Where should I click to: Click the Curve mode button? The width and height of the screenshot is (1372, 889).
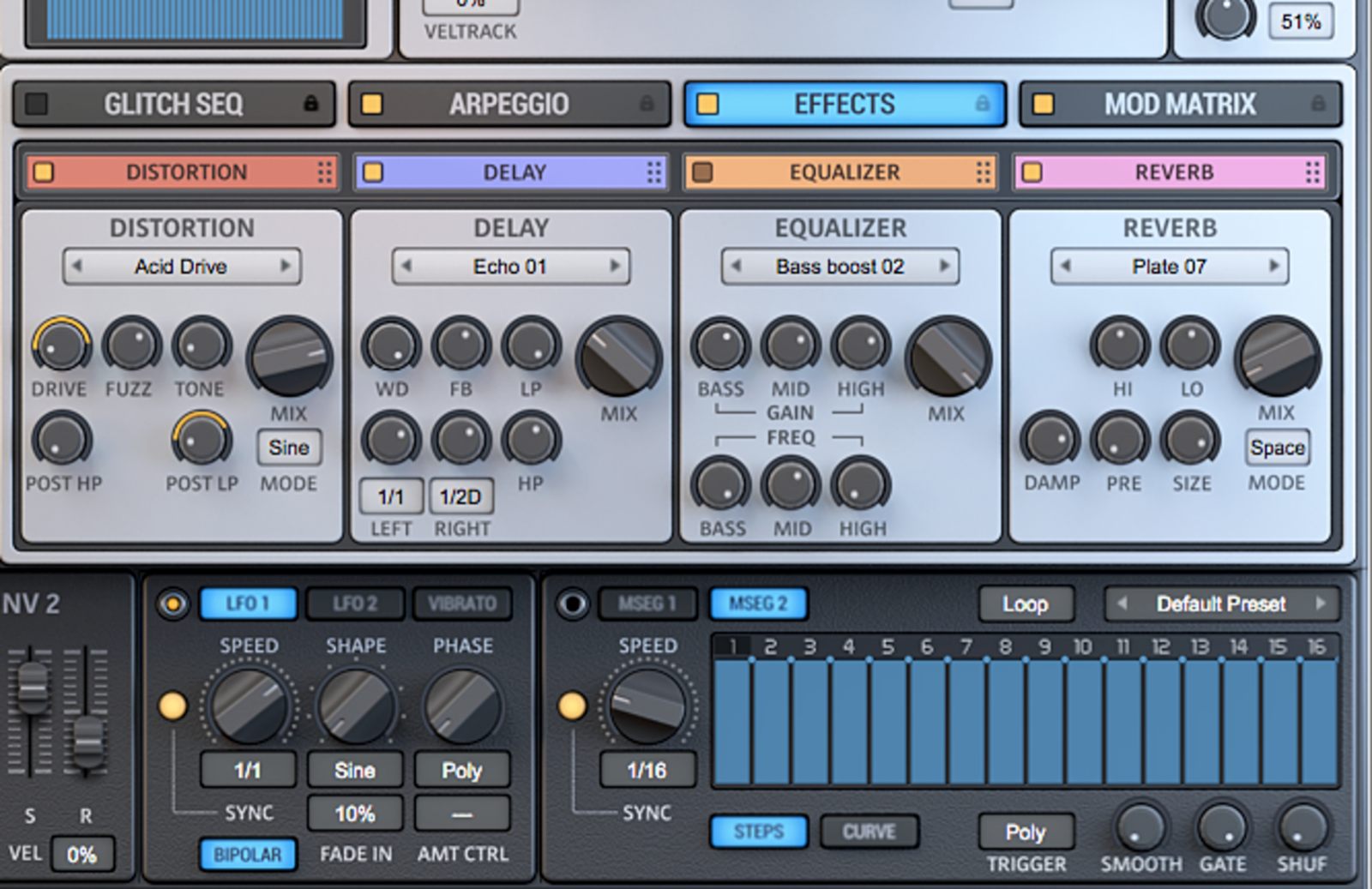(x=869, y=832)
